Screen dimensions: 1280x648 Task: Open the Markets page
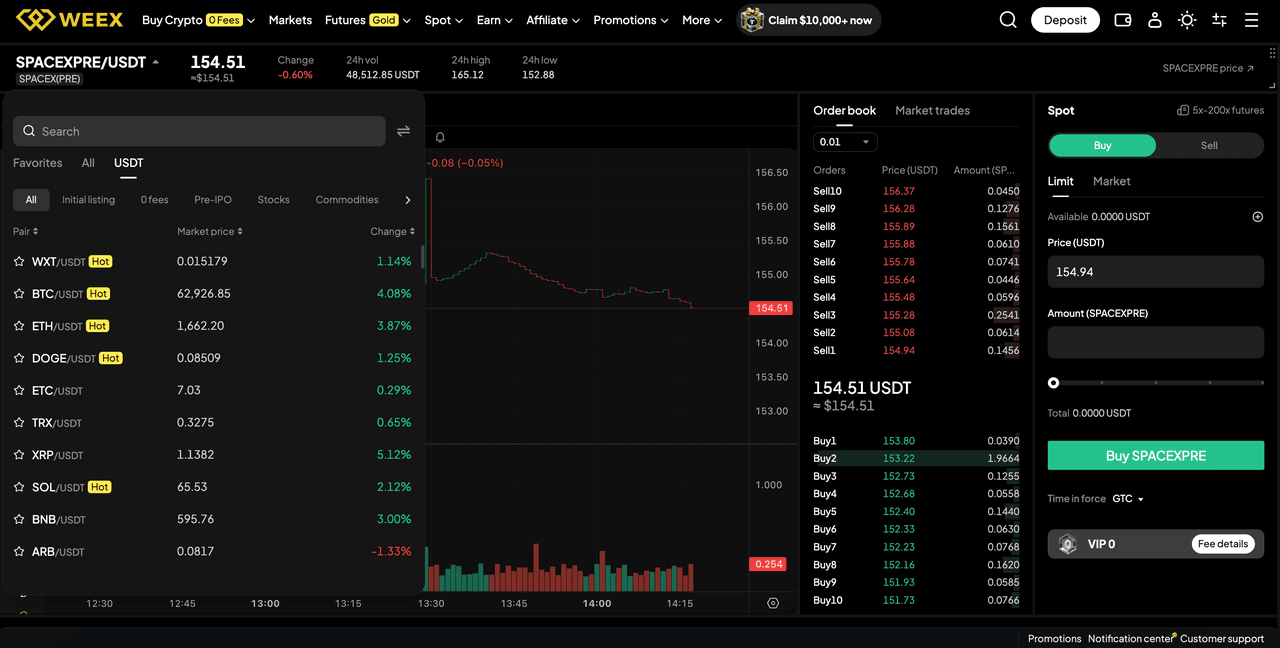290,20
